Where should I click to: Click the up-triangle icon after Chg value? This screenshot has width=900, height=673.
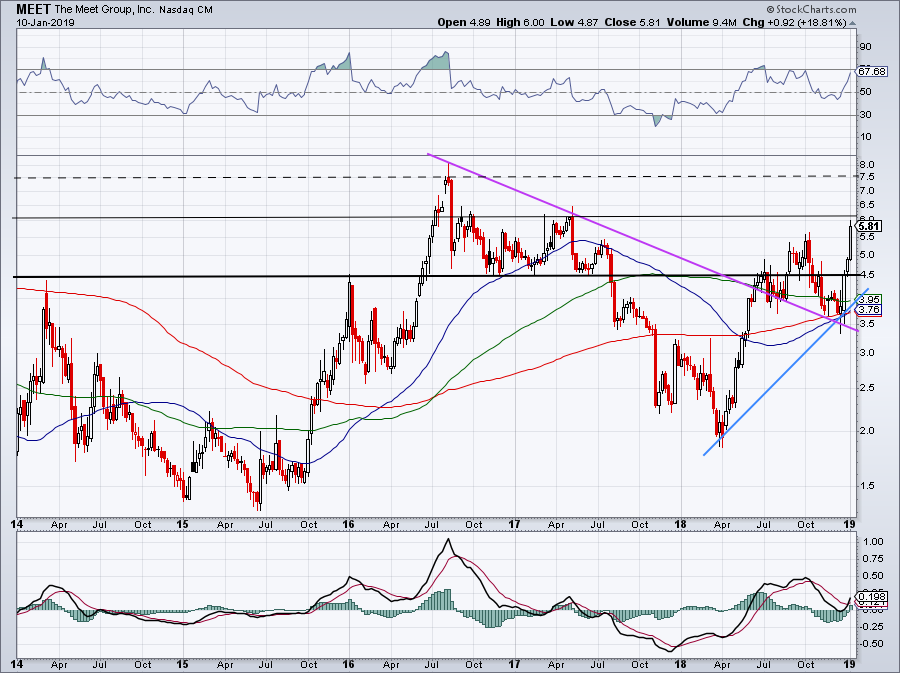point(852,23)
